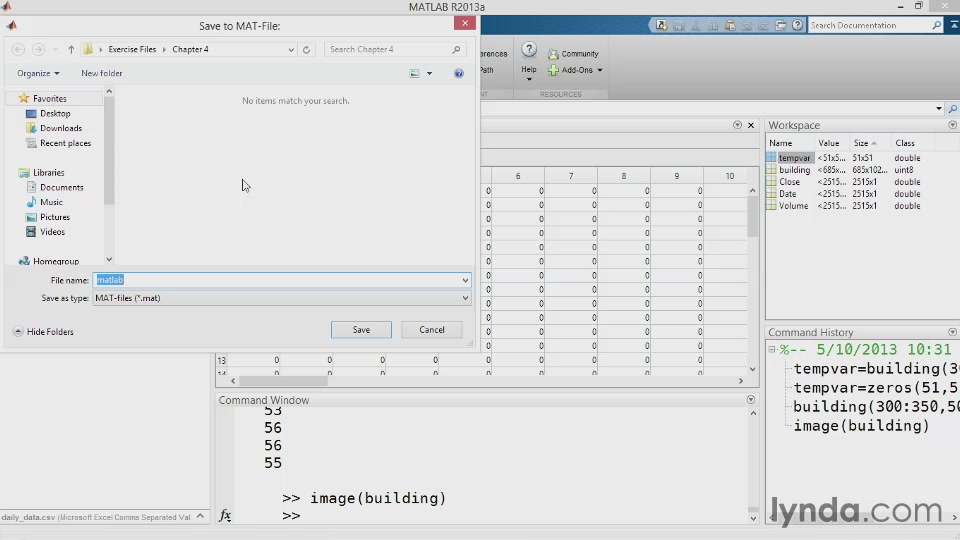The image size is (960, 540).
Task: Open the Workspace panel actions menu
Action: tap(953, 125)
